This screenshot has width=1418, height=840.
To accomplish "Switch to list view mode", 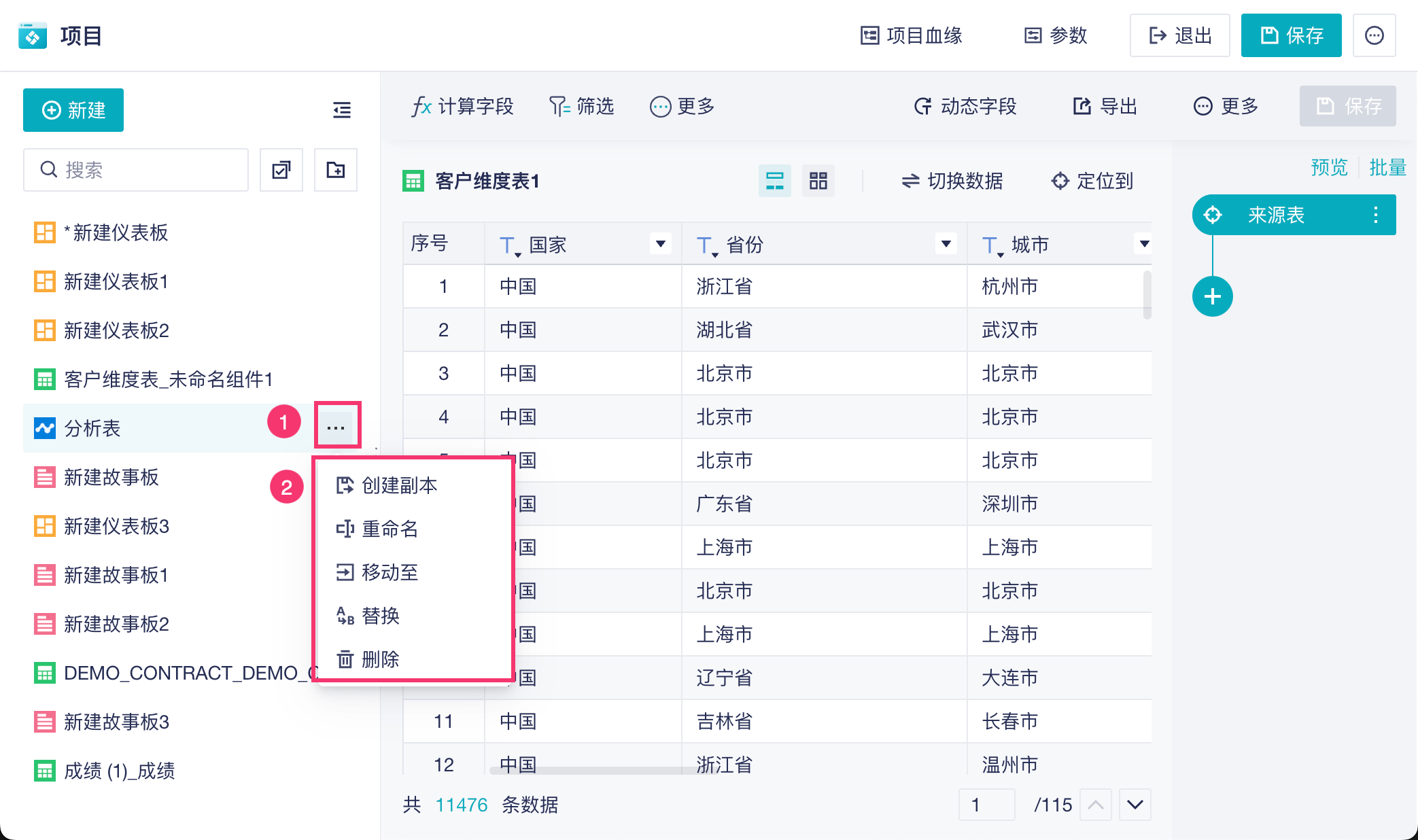I will tap(774, 181).
